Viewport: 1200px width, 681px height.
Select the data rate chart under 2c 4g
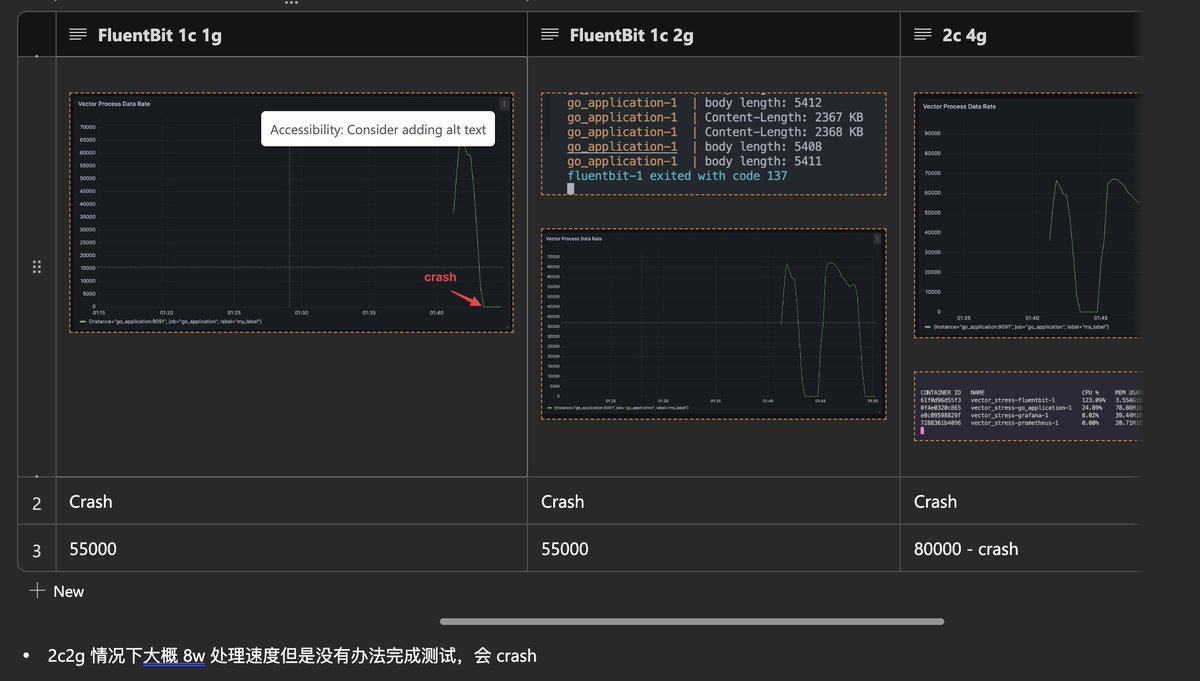pyautogui.click(x=1027, y=216)
